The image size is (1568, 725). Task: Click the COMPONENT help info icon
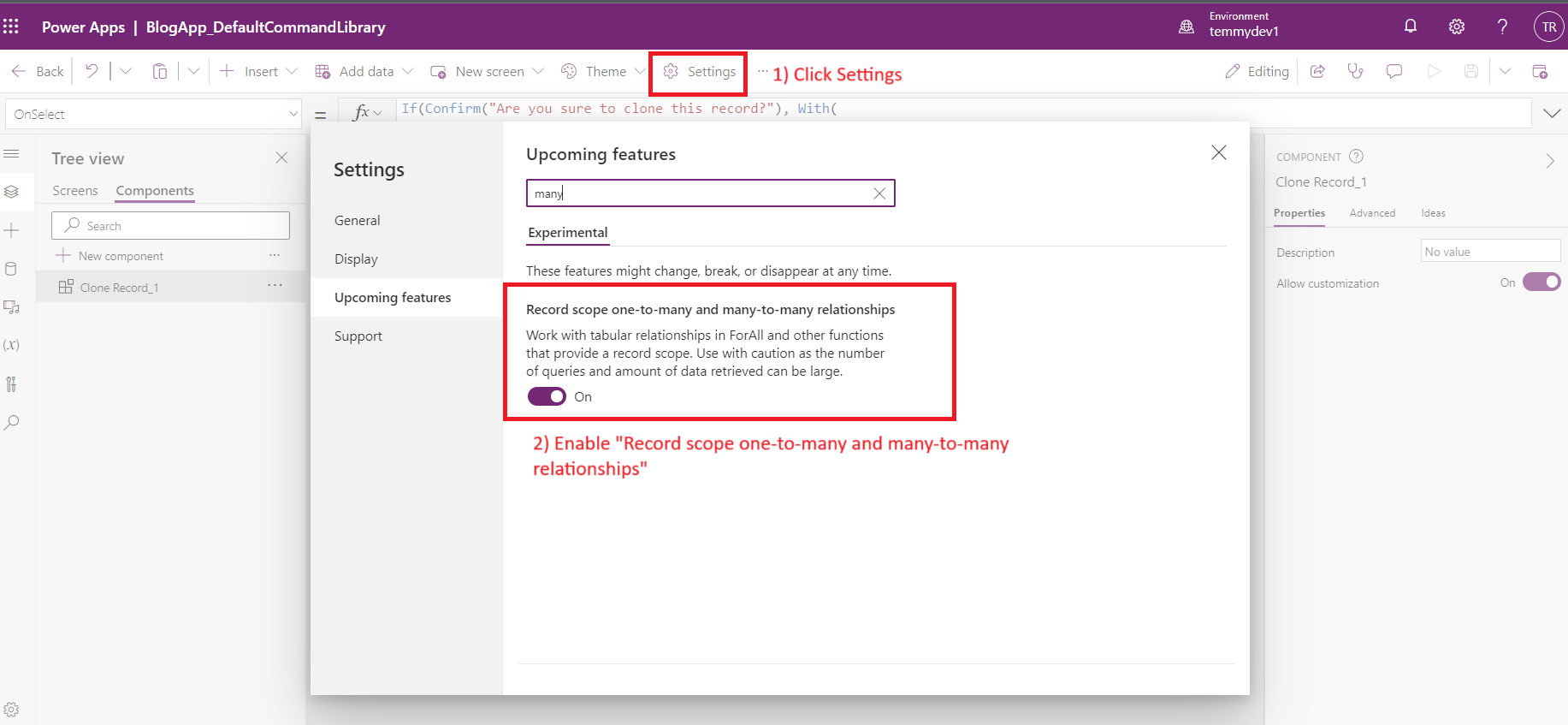(1356, 157)
